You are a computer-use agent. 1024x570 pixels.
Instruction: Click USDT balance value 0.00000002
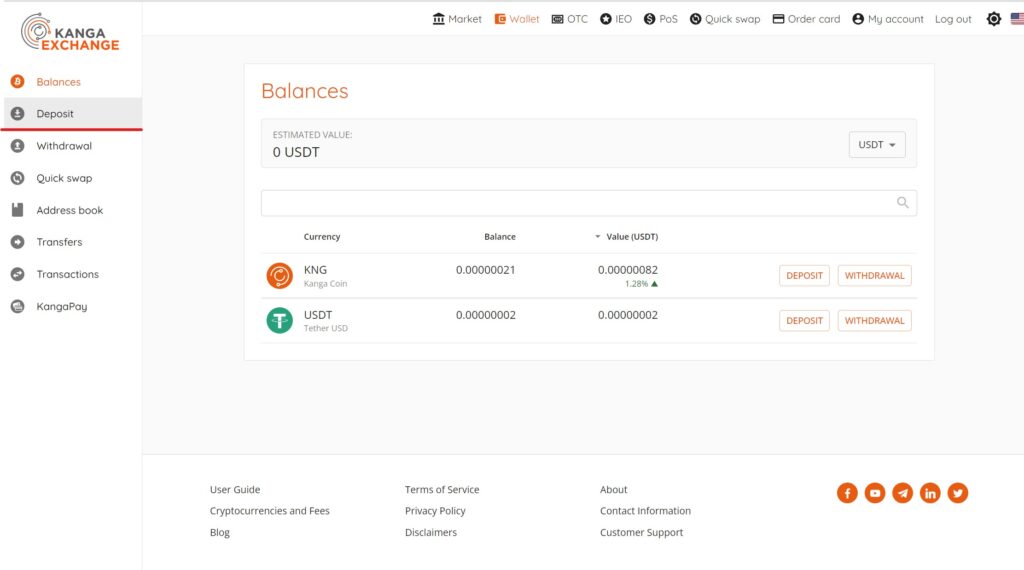485,315
